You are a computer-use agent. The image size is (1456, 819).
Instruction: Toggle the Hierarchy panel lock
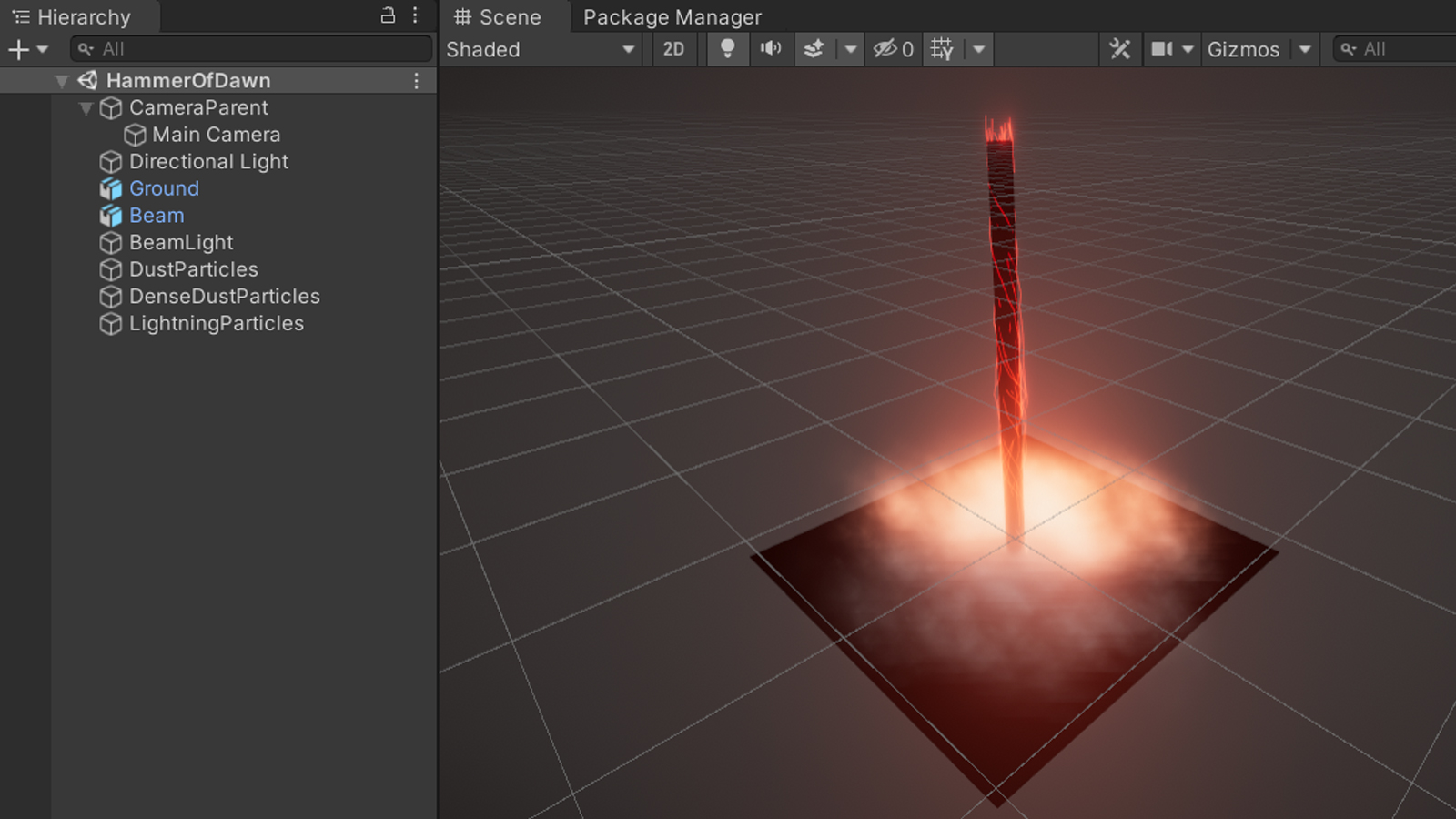pyautogui.click(x=388, y=15)
